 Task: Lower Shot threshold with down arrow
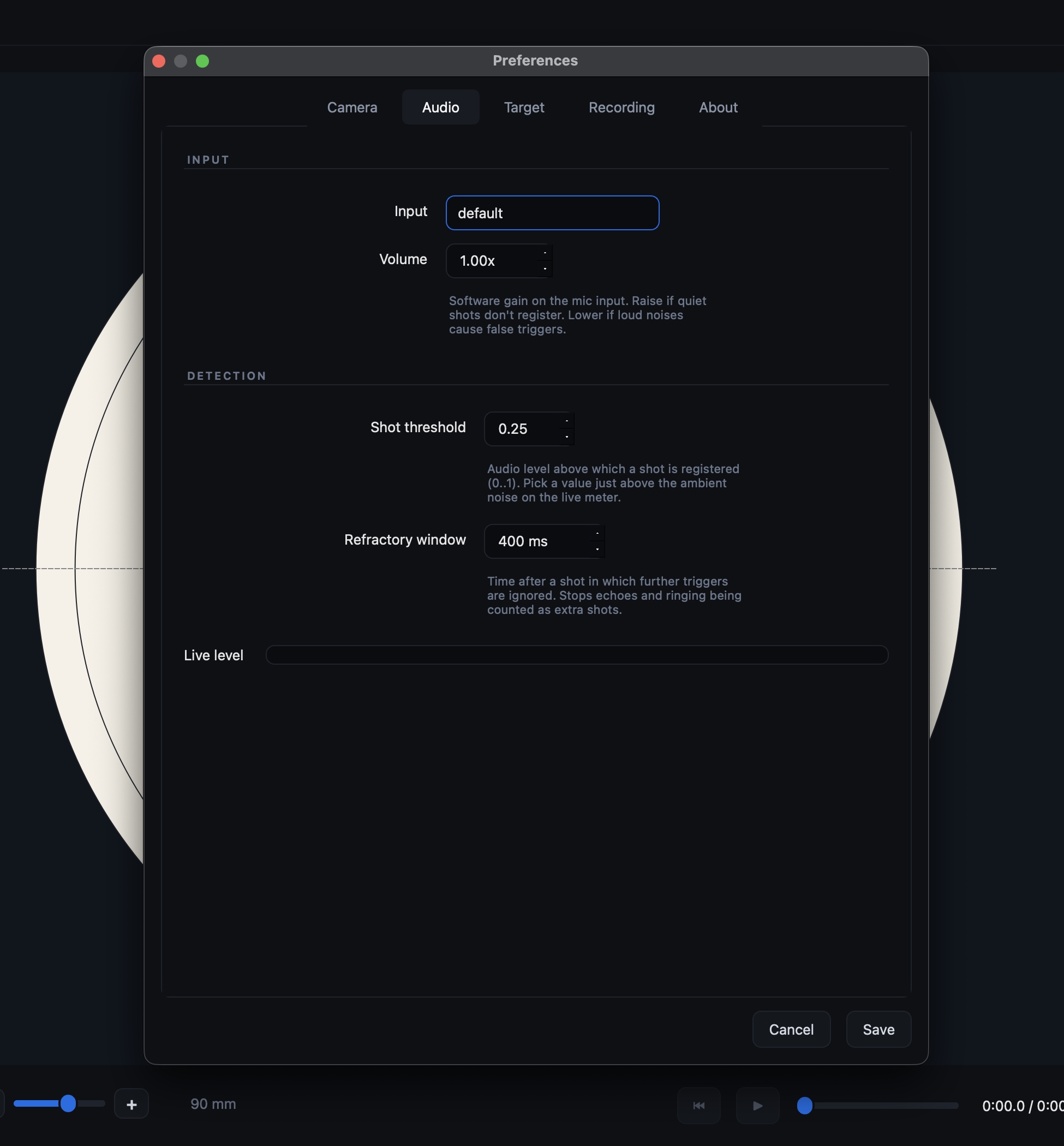[566, 437]
